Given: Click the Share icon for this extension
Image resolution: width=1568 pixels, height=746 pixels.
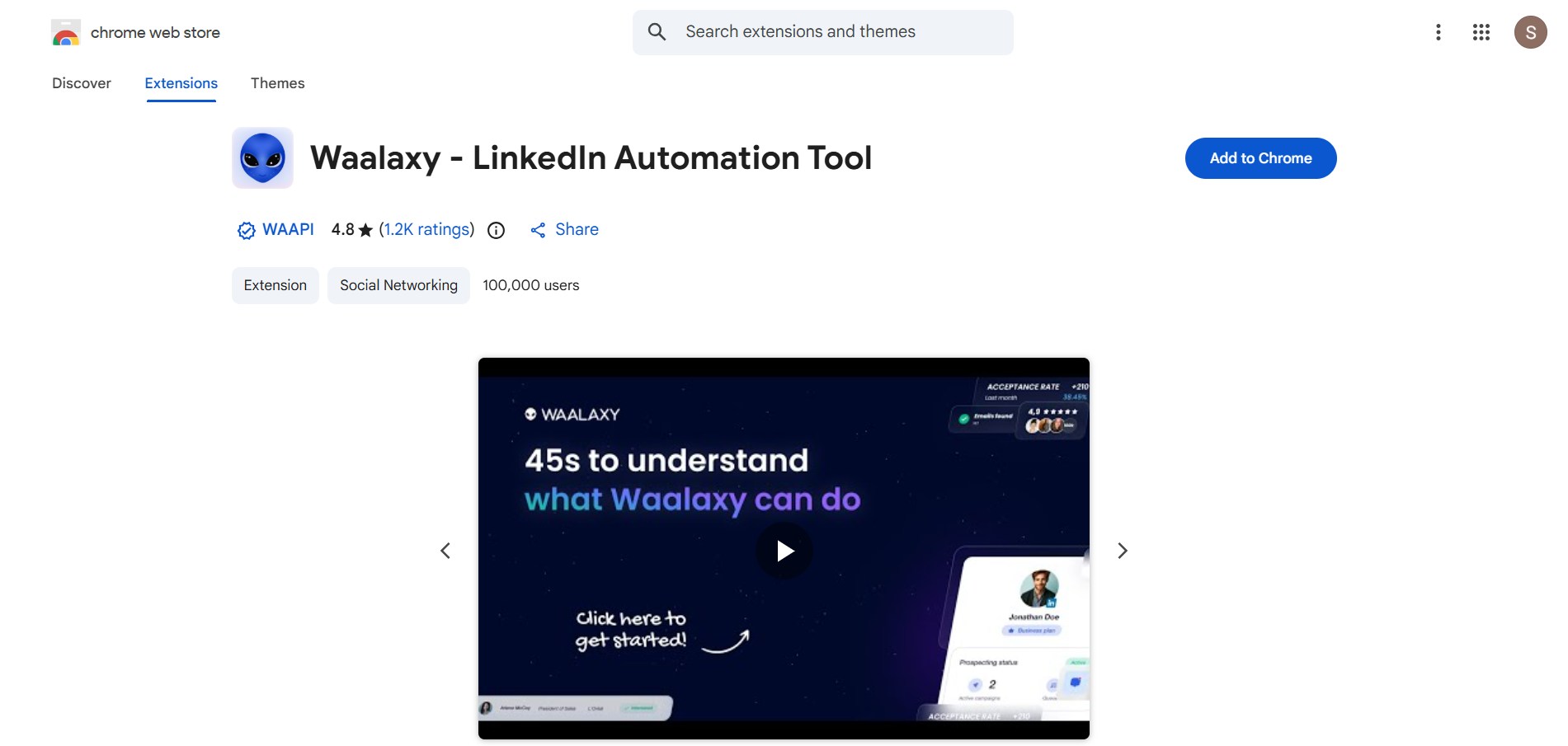Looking at the screenshot, I should 539,230.
